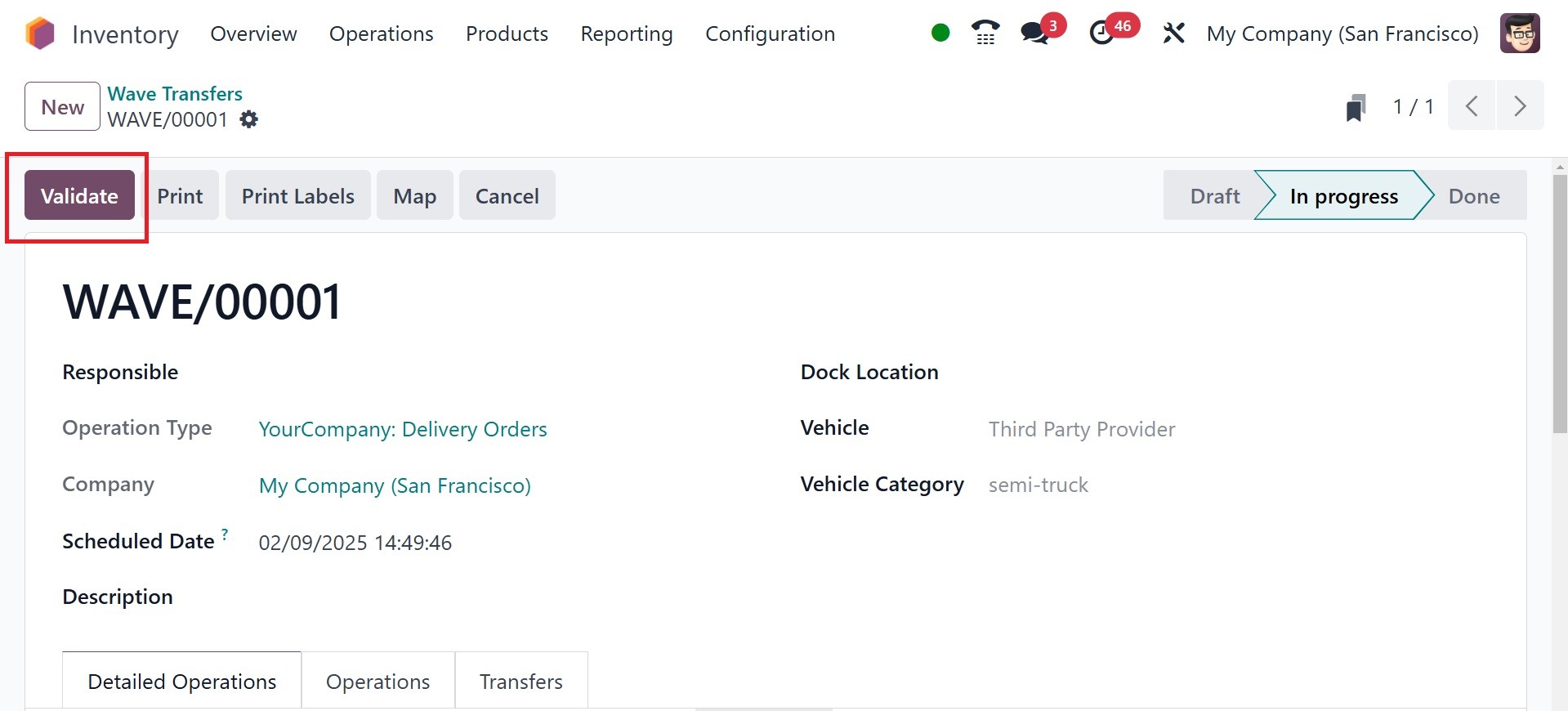Click the bookmark icon near pager
Screen dimensions: 1568x711
(1356, 107)
